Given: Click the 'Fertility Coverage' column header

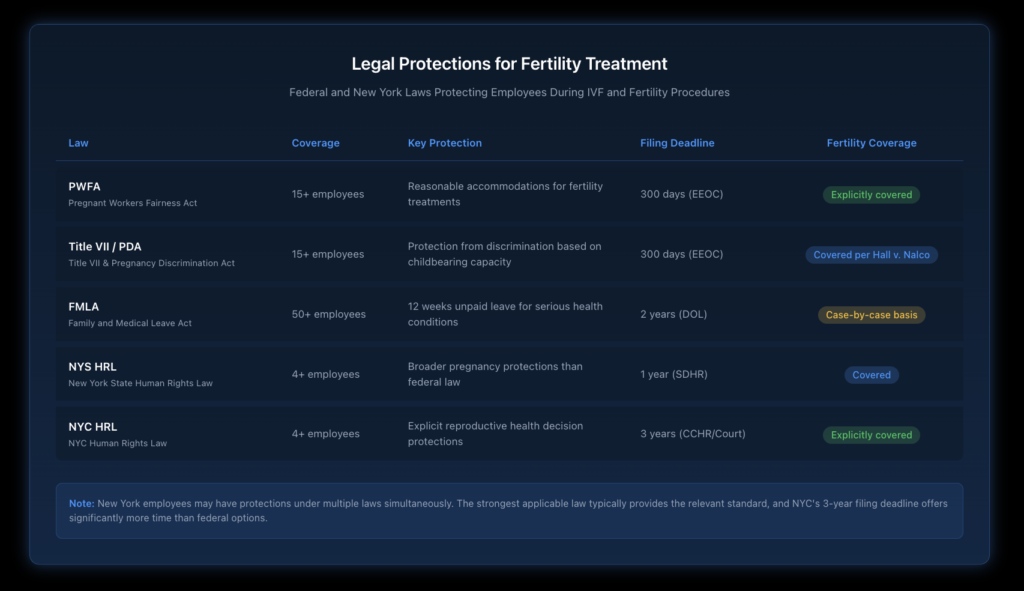Looking at the screenshot, I should 871,143.
